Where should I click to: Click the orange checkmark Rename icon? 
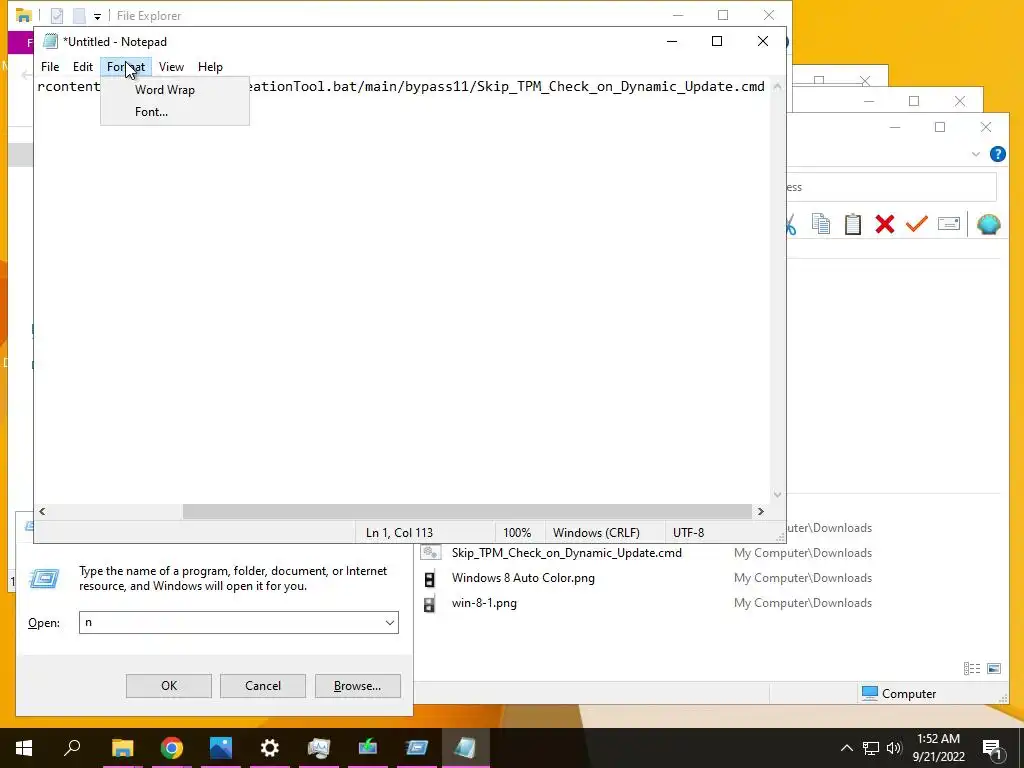pyautogui.click(x=917, y=224)
